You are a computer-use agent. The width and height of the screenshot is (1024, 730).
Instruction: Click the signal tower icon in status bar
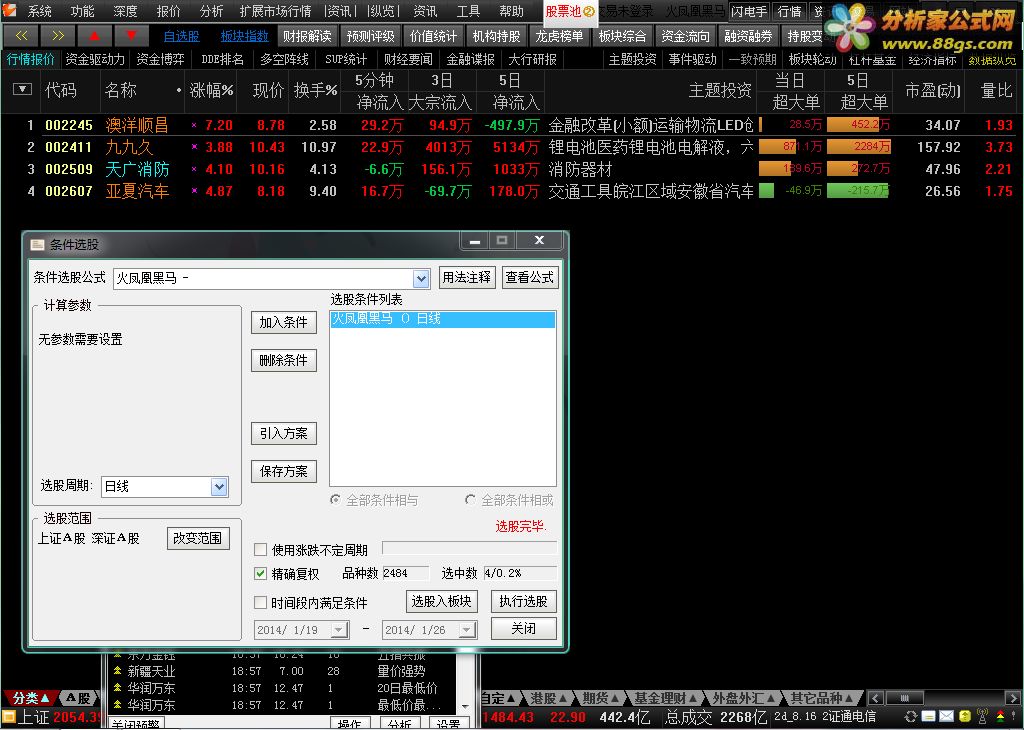pos(982,717)
